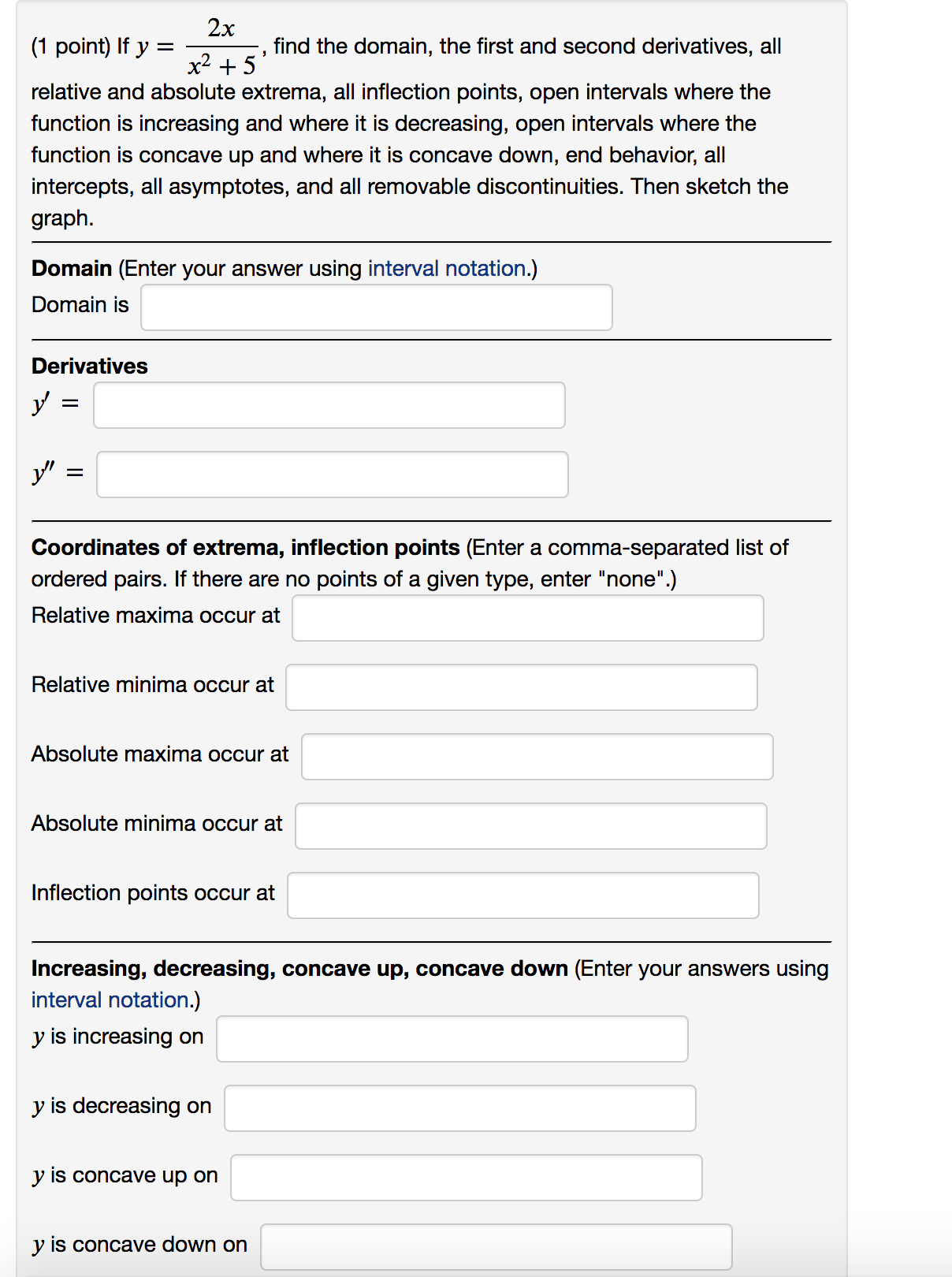Screen dimensions: 952x1277
Task: Open the interval notation link below concavity heading
Action: coord(111,1000)
